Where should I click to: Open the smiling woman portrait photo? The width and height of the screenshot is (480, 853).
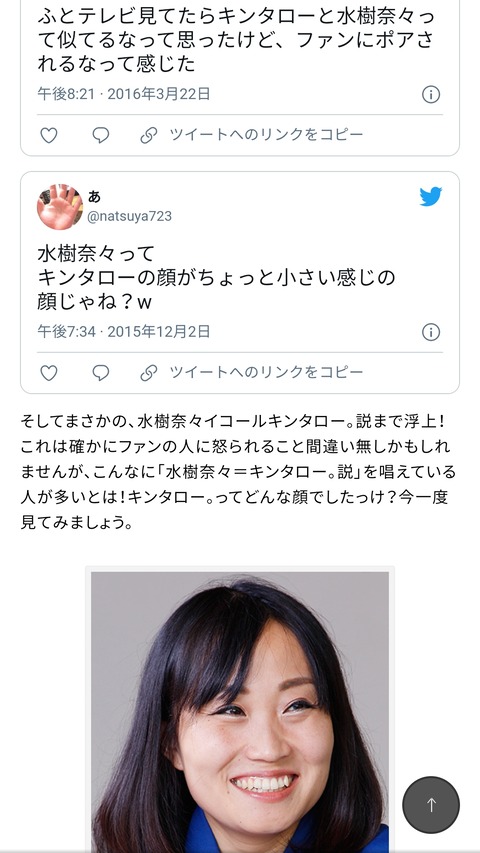239,709
